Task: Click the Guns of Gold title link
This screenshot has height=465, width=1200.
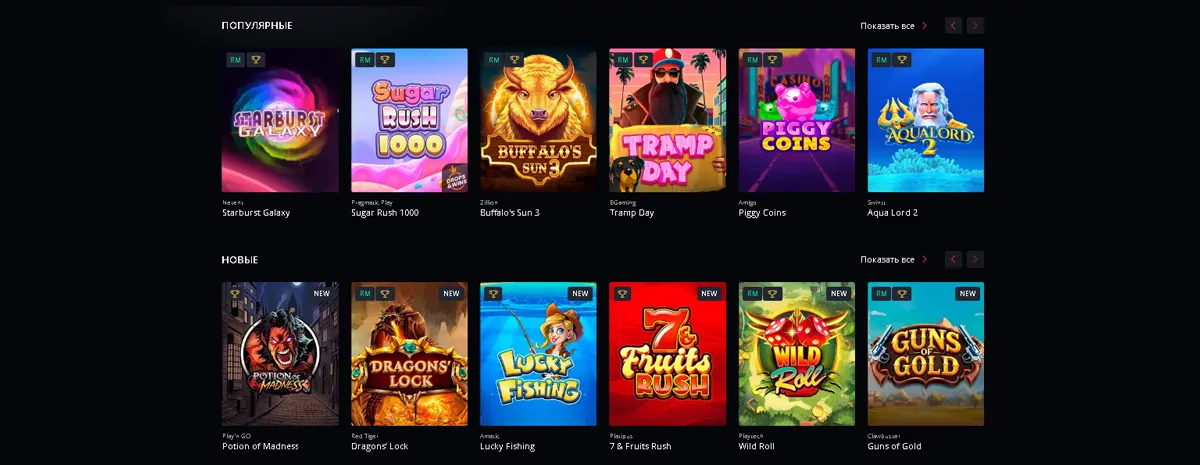Action: pyautogui.click(x=894, y=446)
